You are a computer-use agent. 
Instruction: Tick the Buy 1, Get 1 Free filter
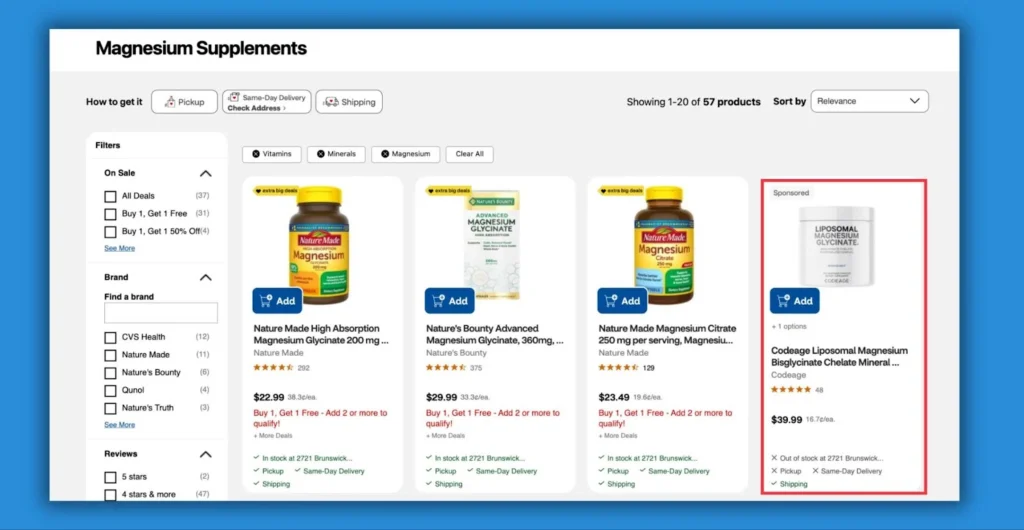(110, 214)
